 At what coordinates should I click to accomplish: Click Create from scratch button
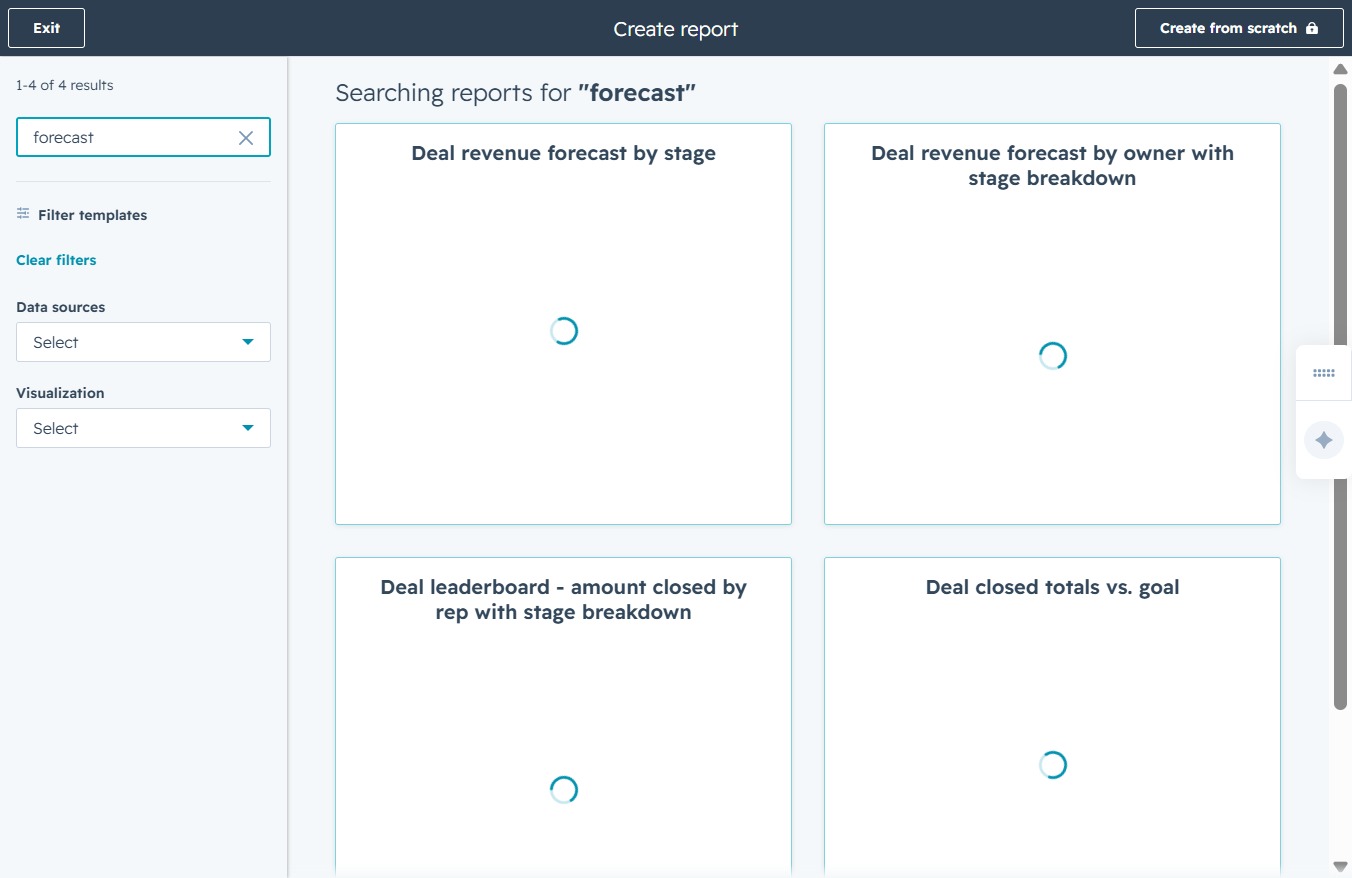coord(1239,28)
